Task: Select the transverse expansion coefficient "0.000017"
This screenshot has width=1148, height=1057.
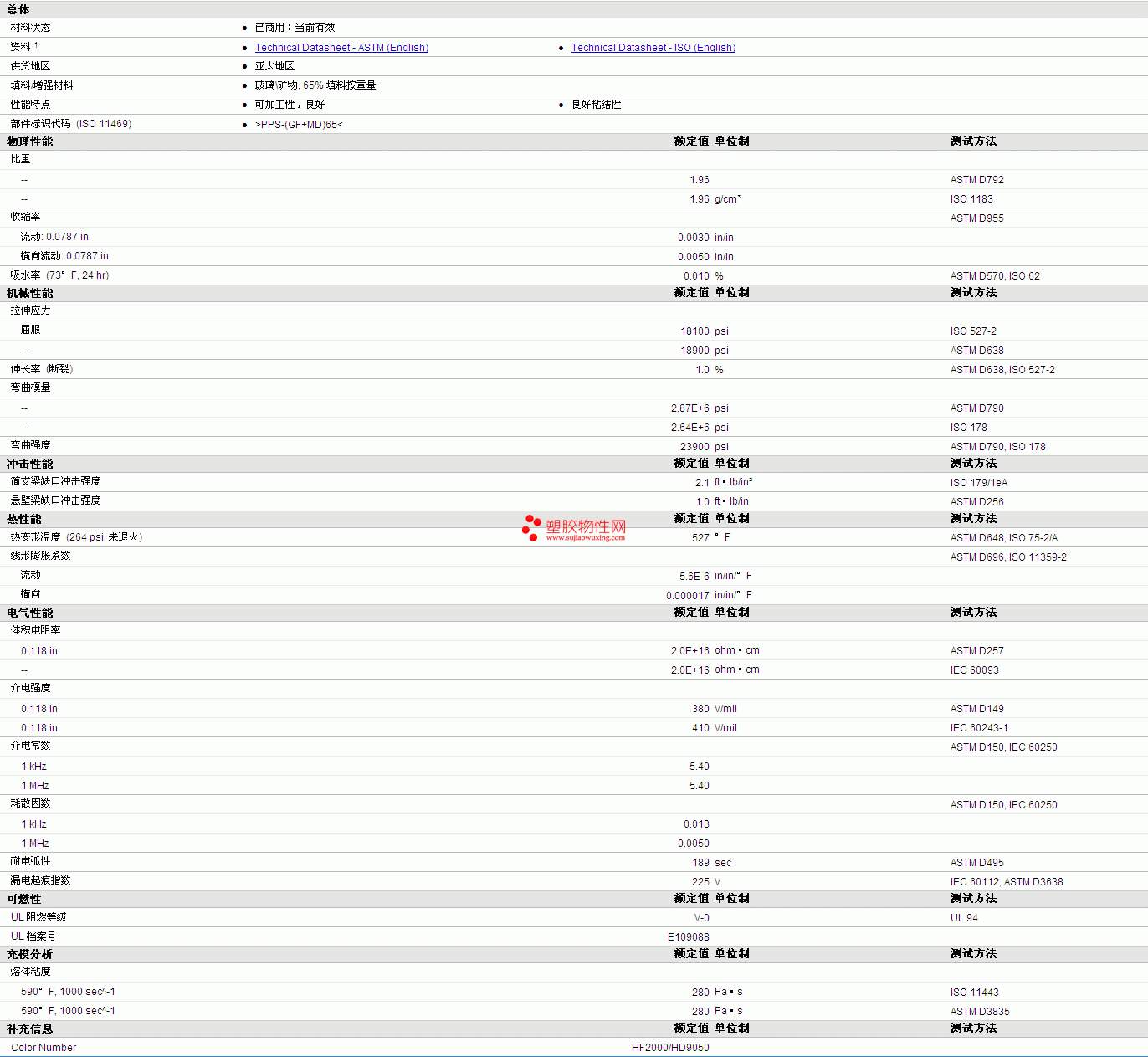Action: pos(688,596)
